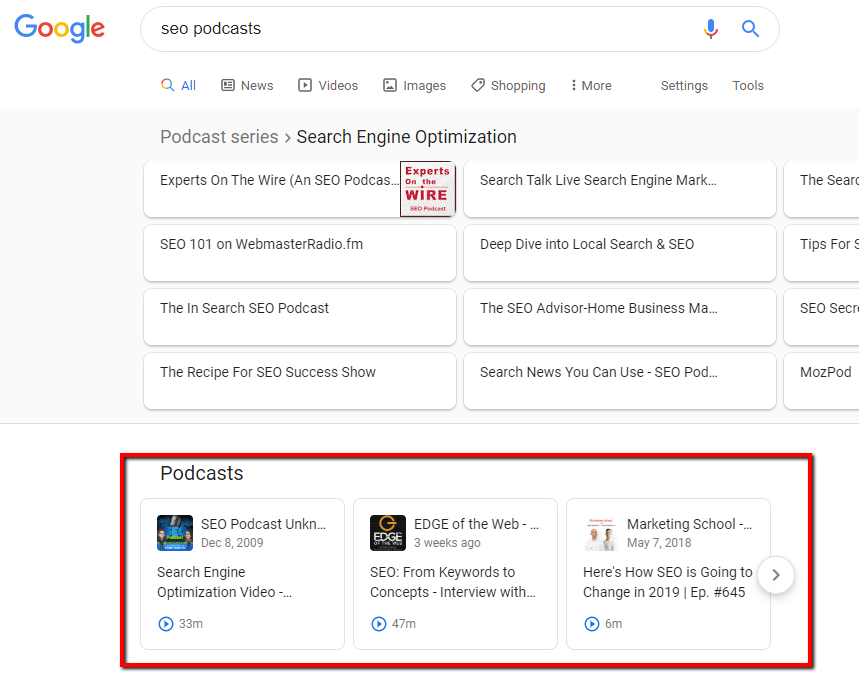The height and width of the screenshot is (678, 859).
Task: Click the Podcasts section heading
Action: [202, 473]
